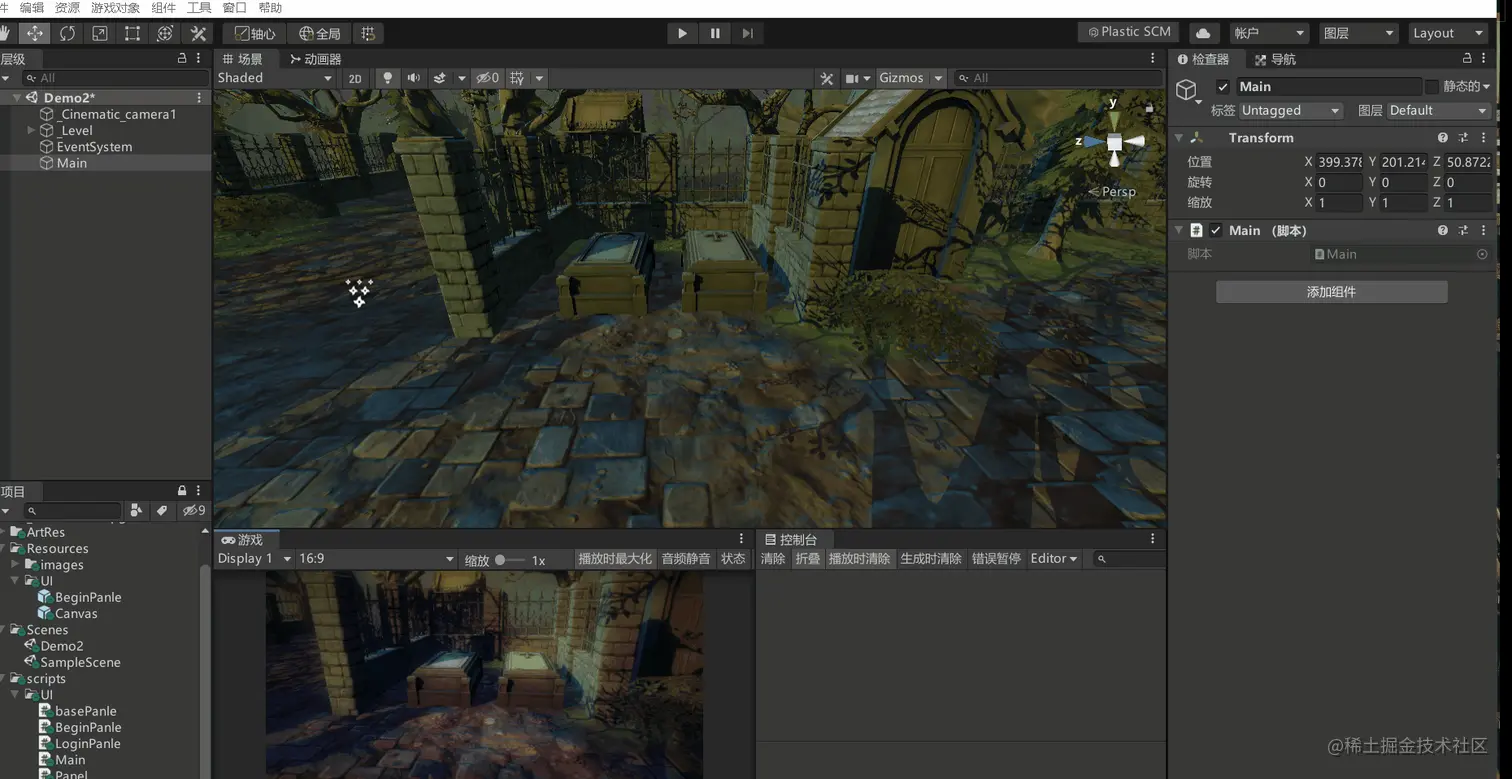Toggle hidden objects visibility counter in scene
This screenshot has height=779, width=1512.
tap(488, 78)
